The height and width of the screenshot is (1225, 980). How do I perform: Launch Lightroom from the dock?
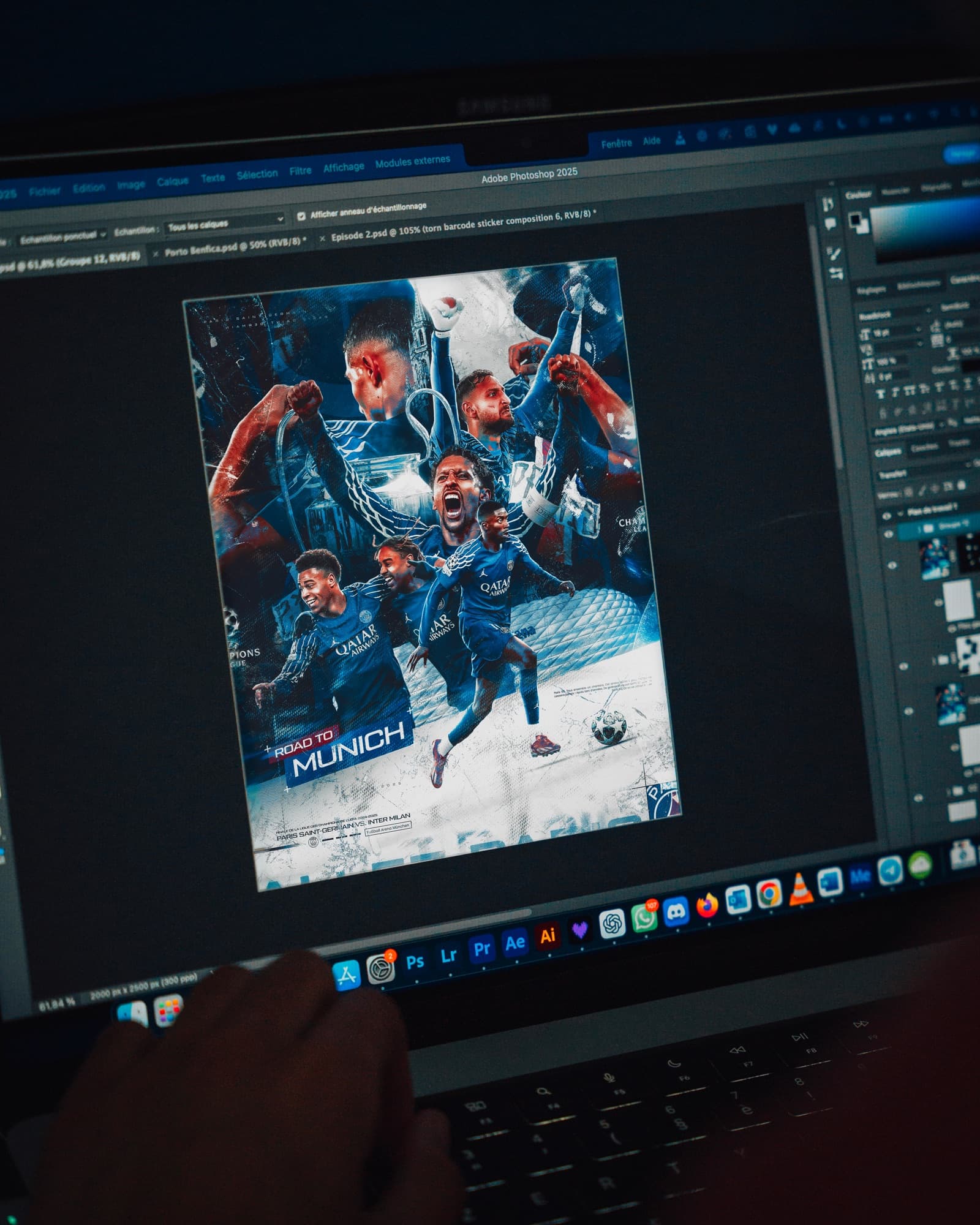tap(449, 955)
